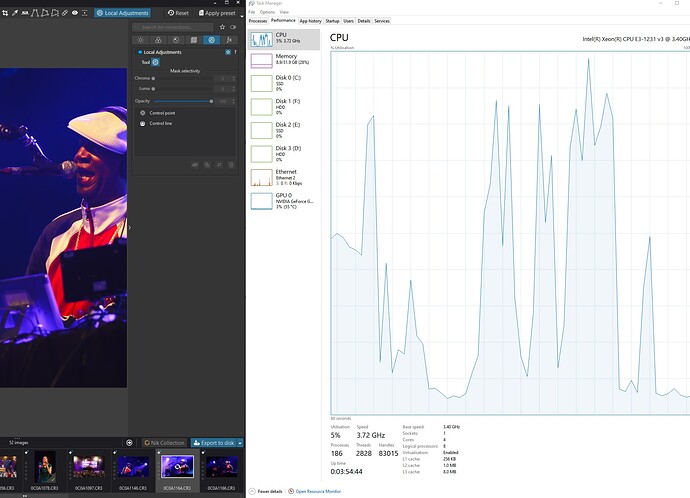Select Ethernet in performance sidebar
Image resolution: width=690 pixels, height=498 pixels.
[x=284, y=178]
